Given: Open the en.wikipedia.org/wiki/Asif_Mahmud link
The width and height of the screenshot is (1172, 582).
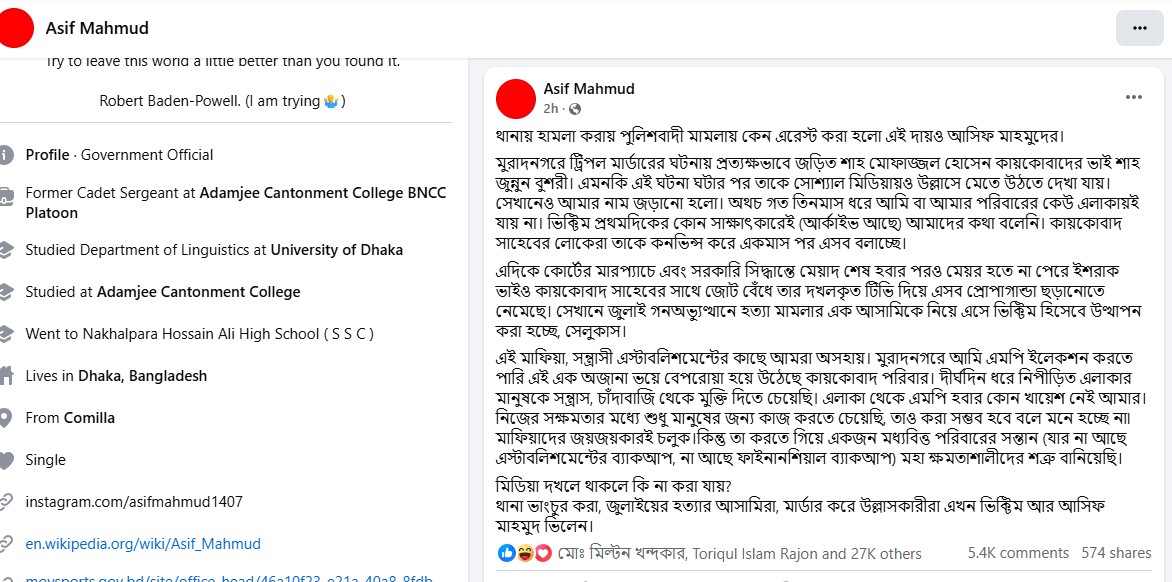Looking at the screenshot, I should point(143,544).
